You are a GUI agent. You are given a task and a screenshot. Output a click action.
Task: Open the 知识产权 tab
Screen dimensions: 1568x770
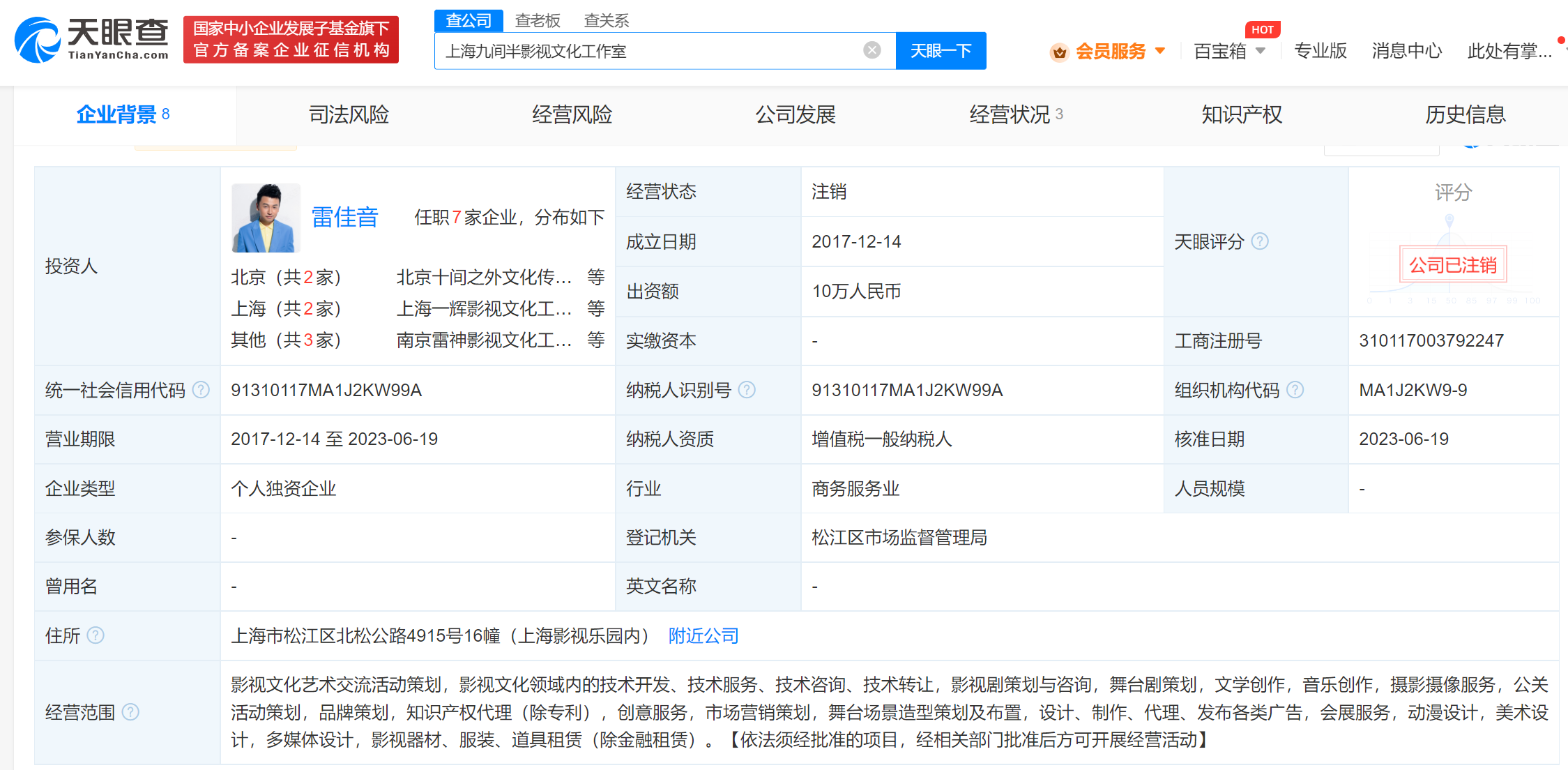(x=1242, y=114)
